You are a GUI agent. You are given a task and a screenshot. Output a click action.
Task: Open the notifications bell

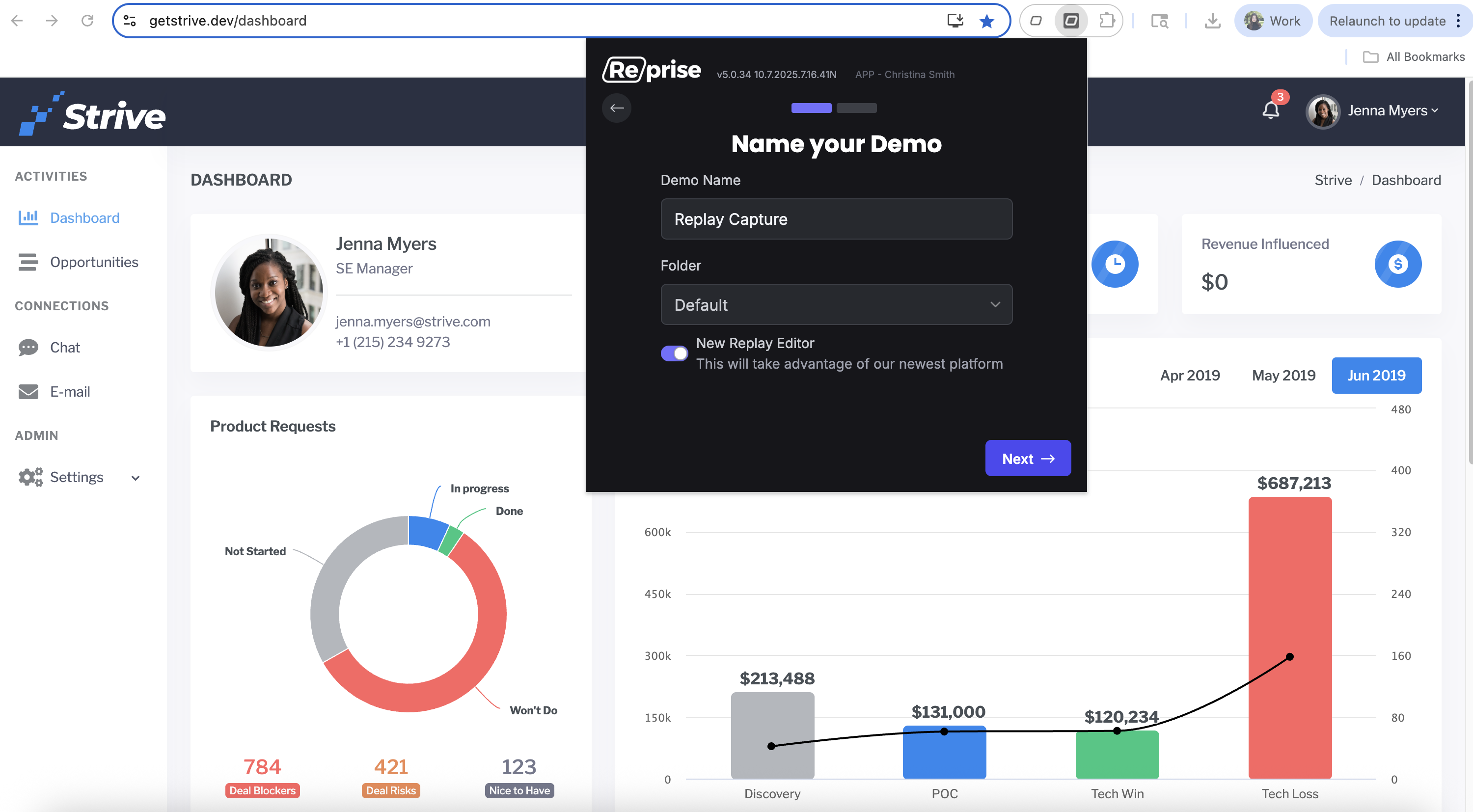[x=1271, y=110]
